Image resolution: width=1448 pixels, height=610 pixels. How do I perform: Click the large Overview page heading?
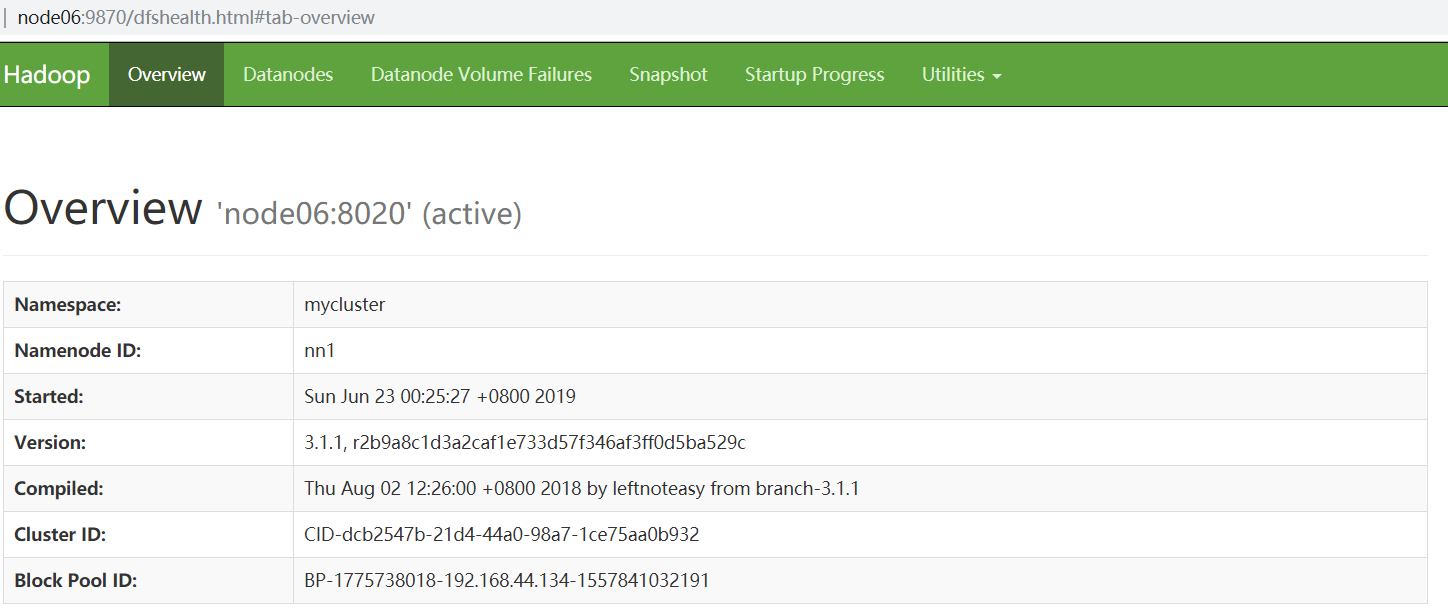(103, 208)
